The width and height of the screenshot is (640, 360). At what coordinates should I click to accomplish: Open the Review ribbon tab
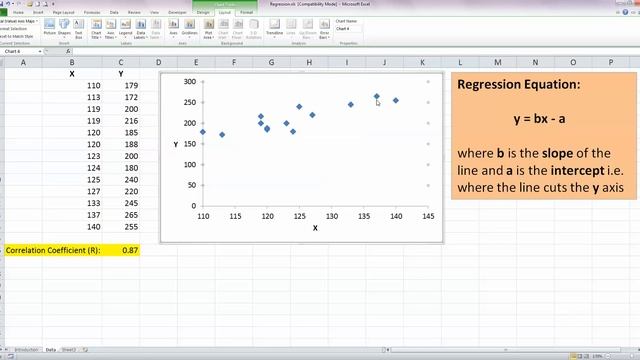coord(134,12)
